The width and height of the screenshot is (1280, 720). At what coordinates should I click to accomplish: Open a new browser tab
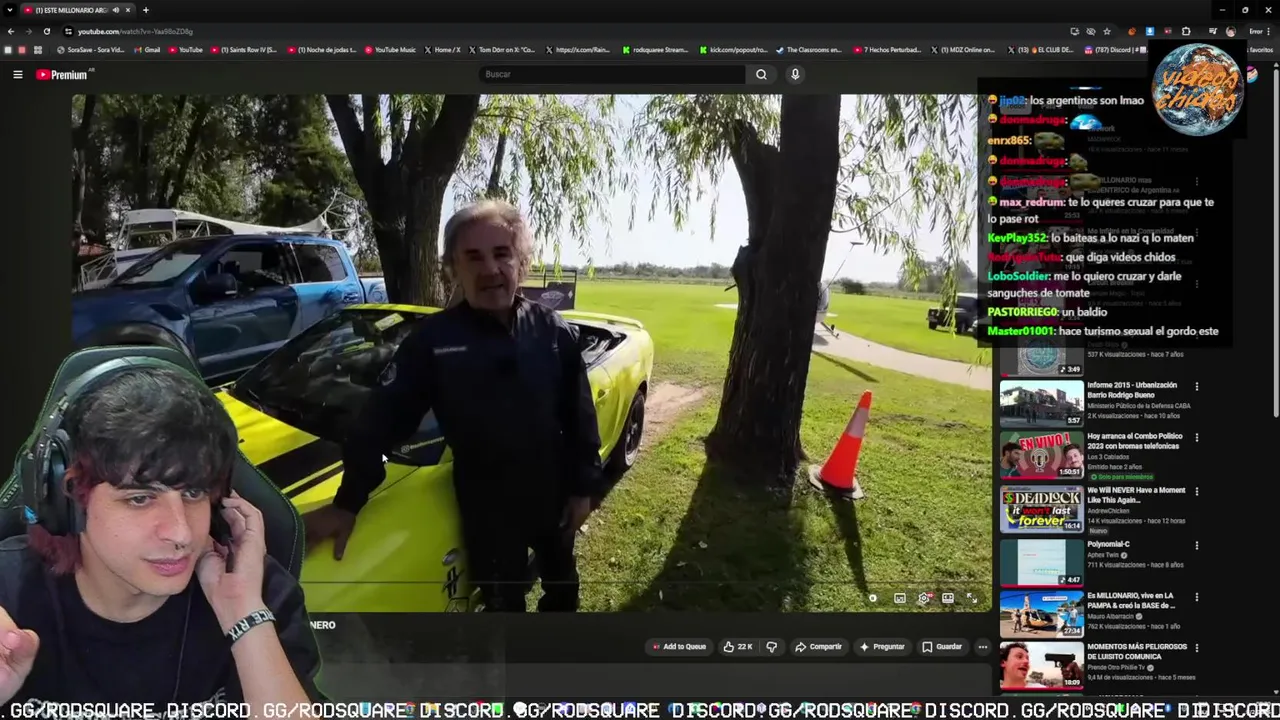(x=145, y=10)
